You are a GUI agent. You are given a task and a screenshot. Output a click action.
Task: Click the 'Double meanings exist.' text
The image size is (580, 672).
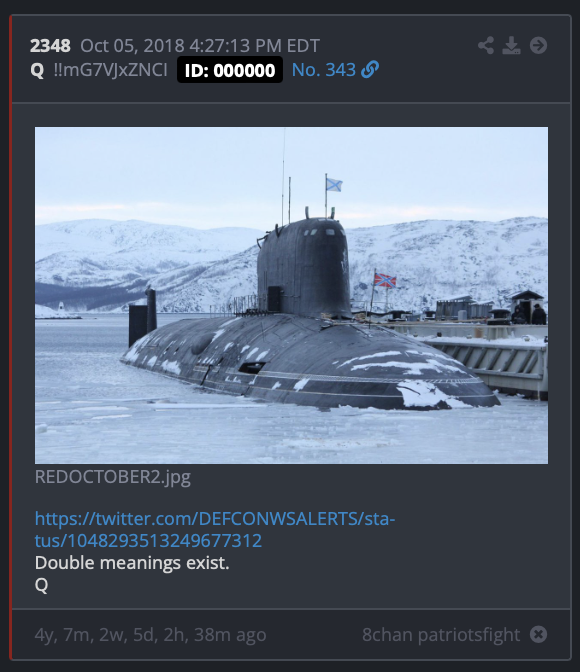click(x=132, y=563)
